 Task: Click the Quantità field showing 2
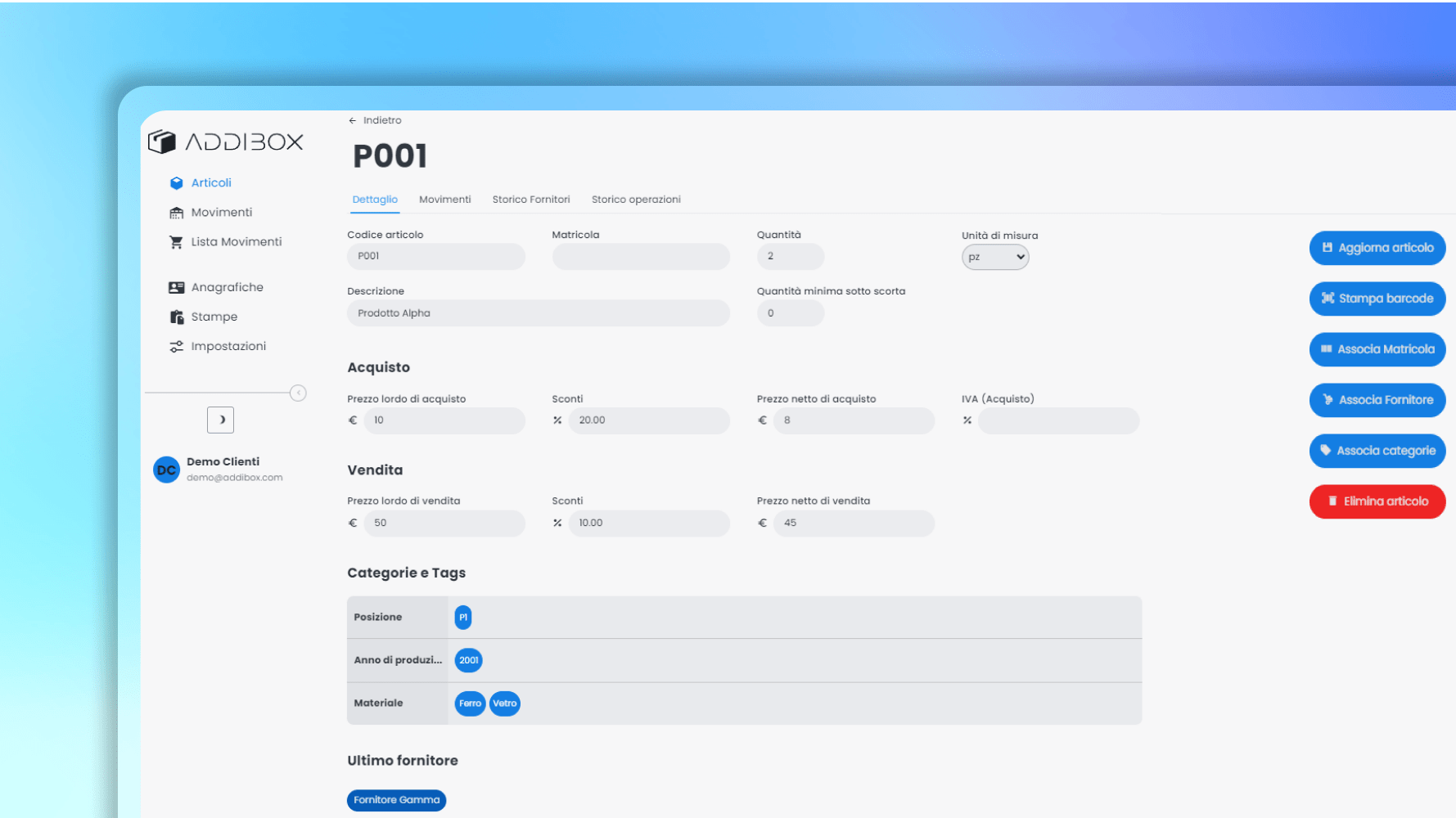(791, 256)
